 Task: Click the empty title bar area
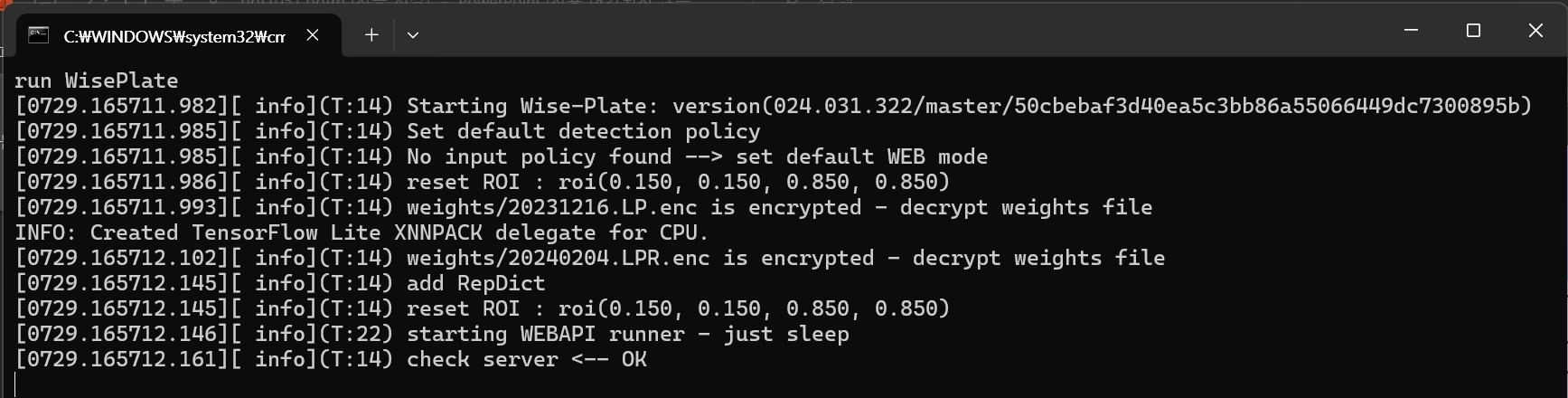(904, 33)
